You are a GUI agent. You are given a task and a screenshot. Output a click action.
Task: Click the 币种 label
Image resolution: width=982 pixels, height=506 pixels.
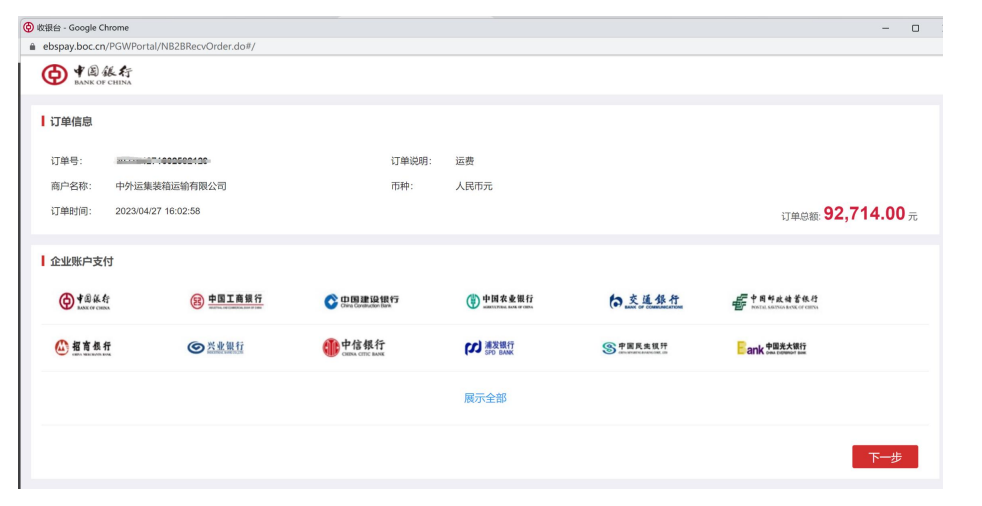pos(402,186)
